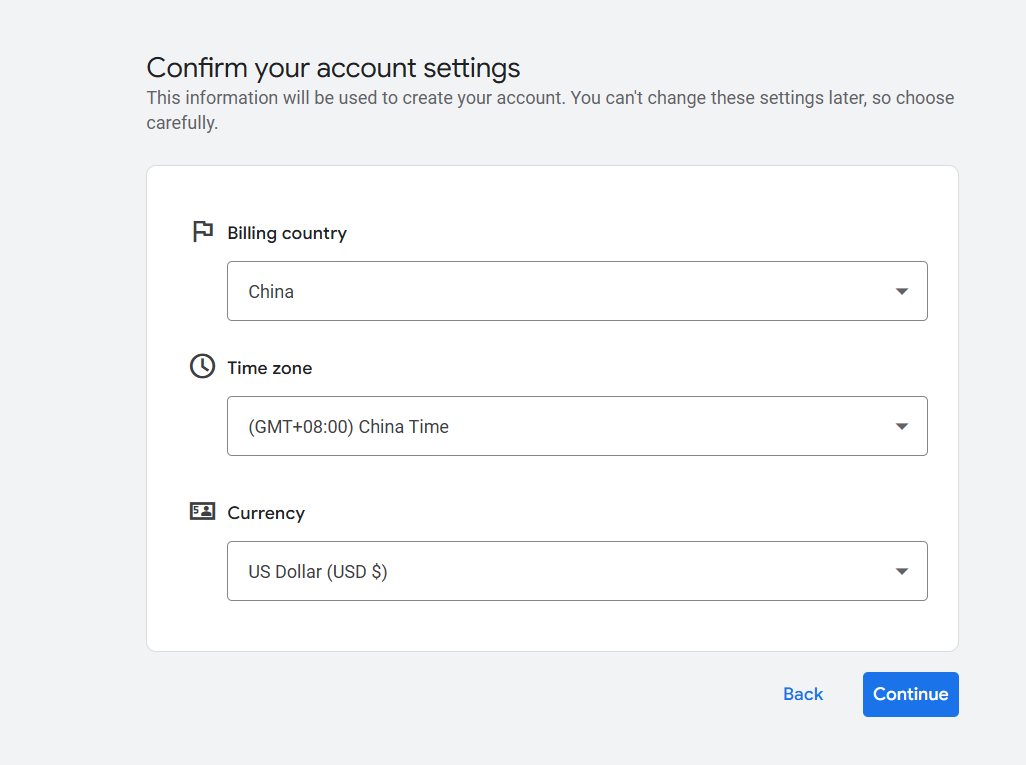1026x765 pixels.
Task: Click the banknote icon beside Currency
Action: coord(202,511)
